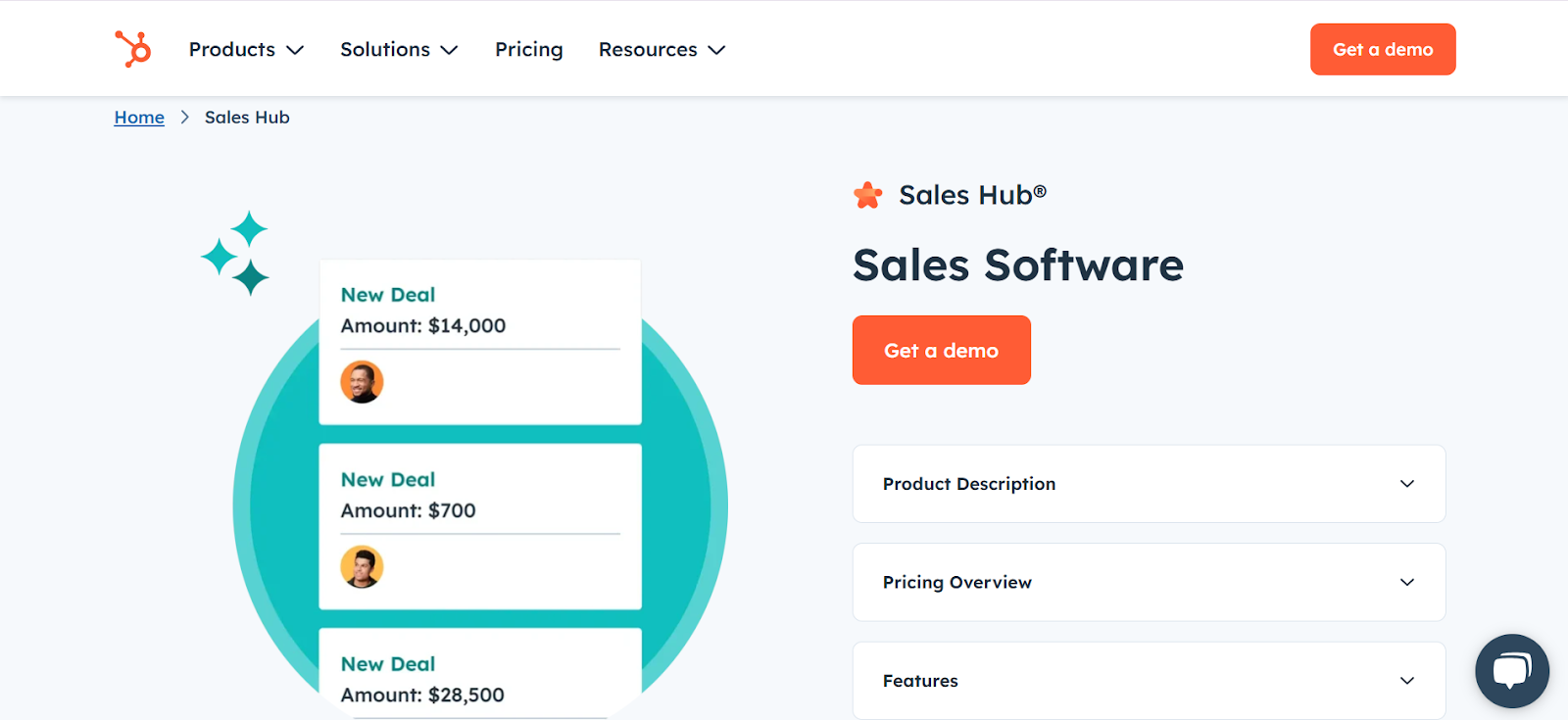1568x720 pixels.
Task: Expand the Features section
Action: click(x=1149, y=681)
